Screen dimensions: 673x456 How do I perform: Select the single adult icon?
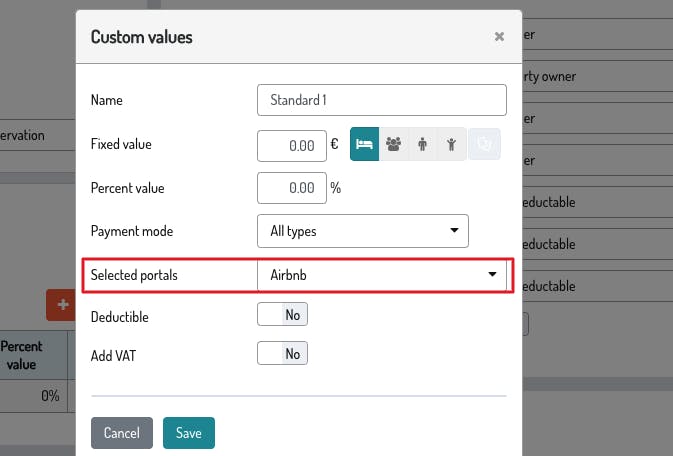[423, 145]
